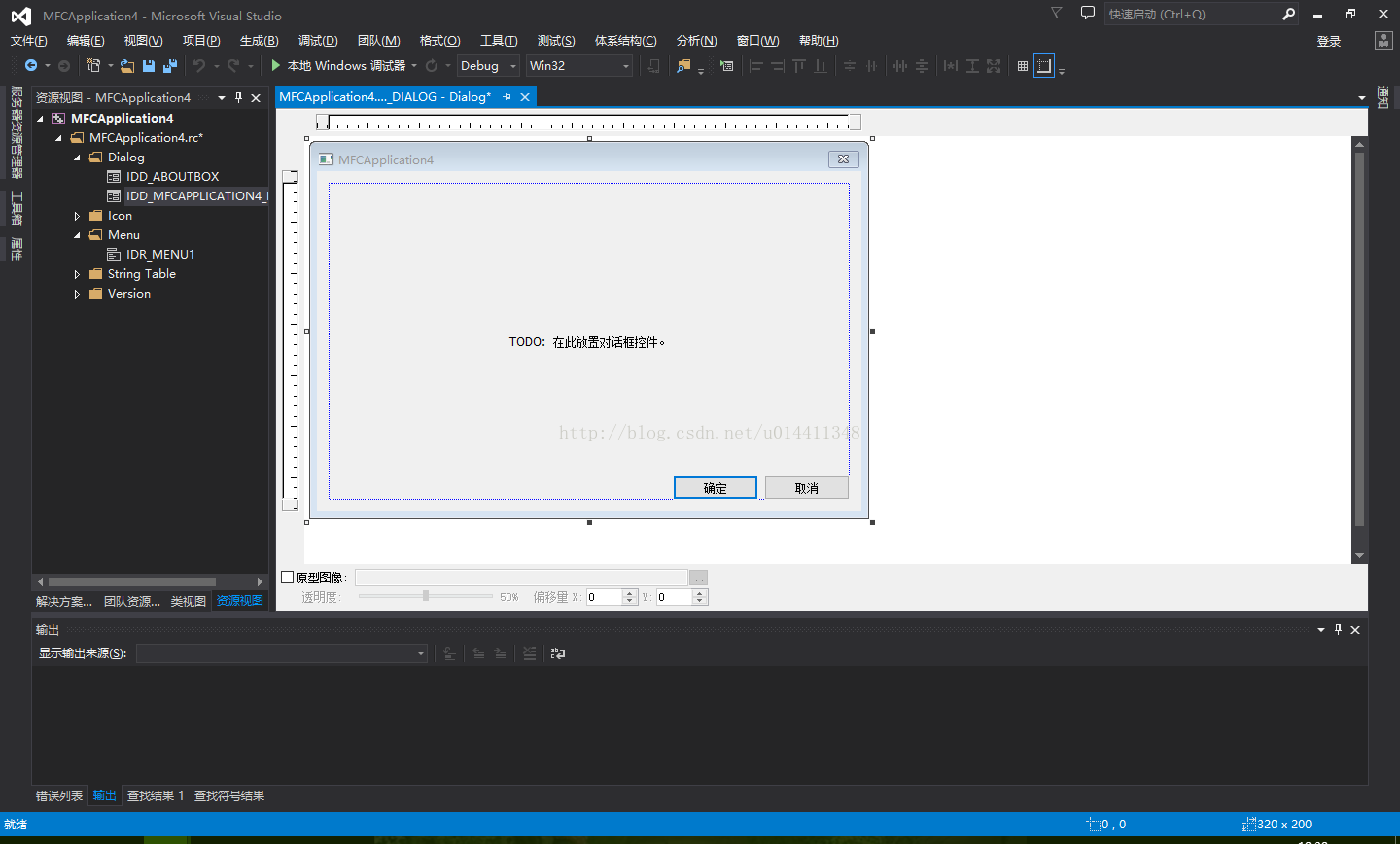Switch to the 类视图 tab
The image size is (1400, 844).
pyautogui.click(x=189, y=601)
